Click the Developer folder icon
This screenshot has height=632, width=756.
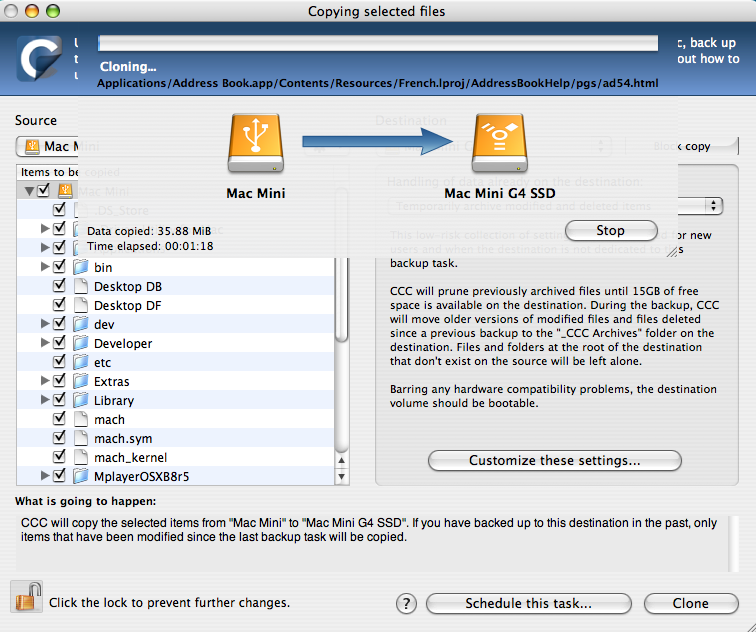tap(81, 343)
